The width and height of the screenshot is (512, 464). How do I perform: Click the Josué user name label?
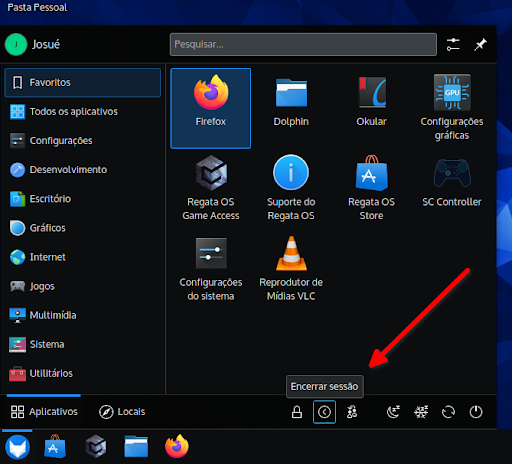point(46,44)
